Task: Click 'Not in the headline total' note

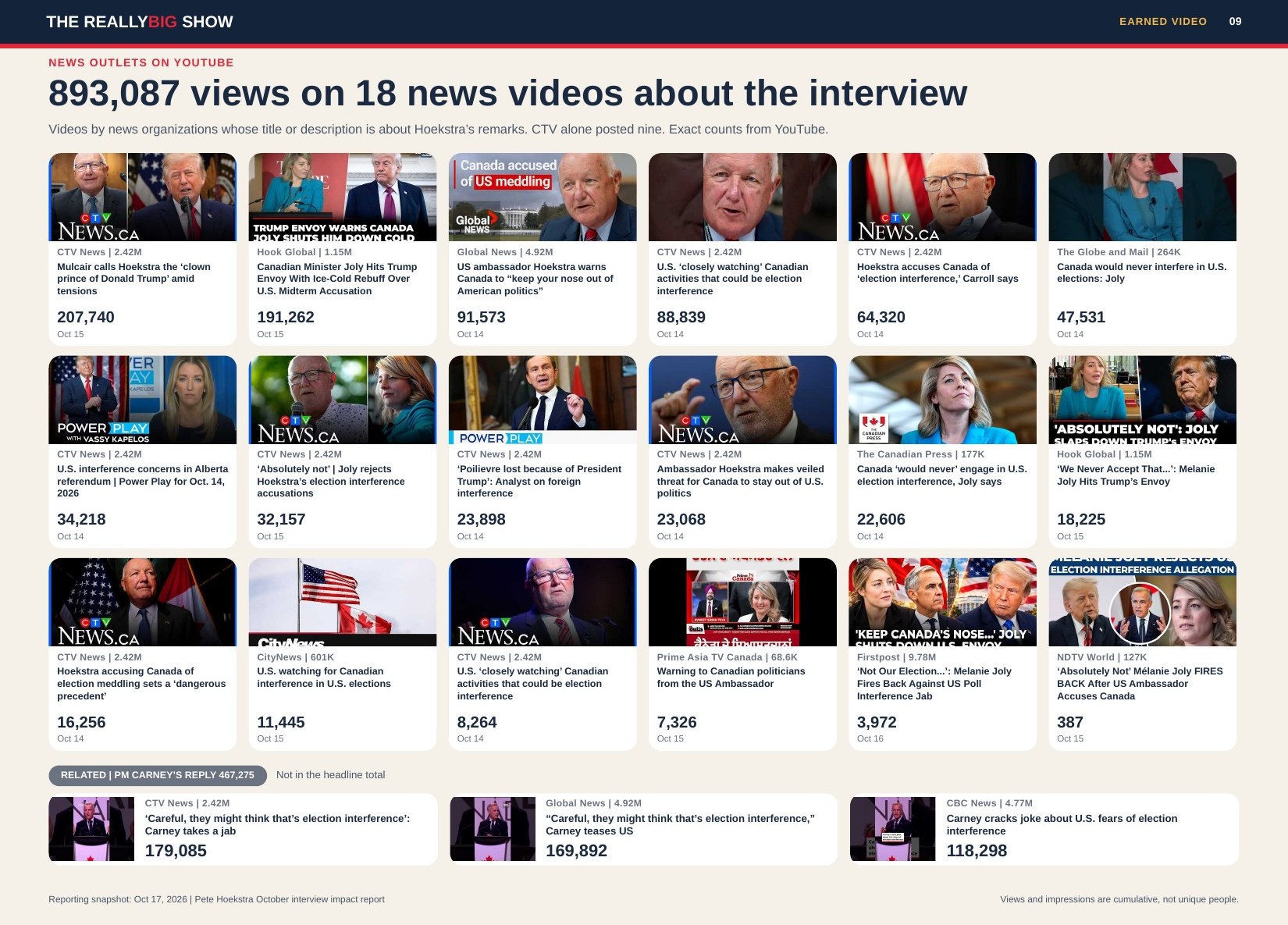Action: [330, 775]
